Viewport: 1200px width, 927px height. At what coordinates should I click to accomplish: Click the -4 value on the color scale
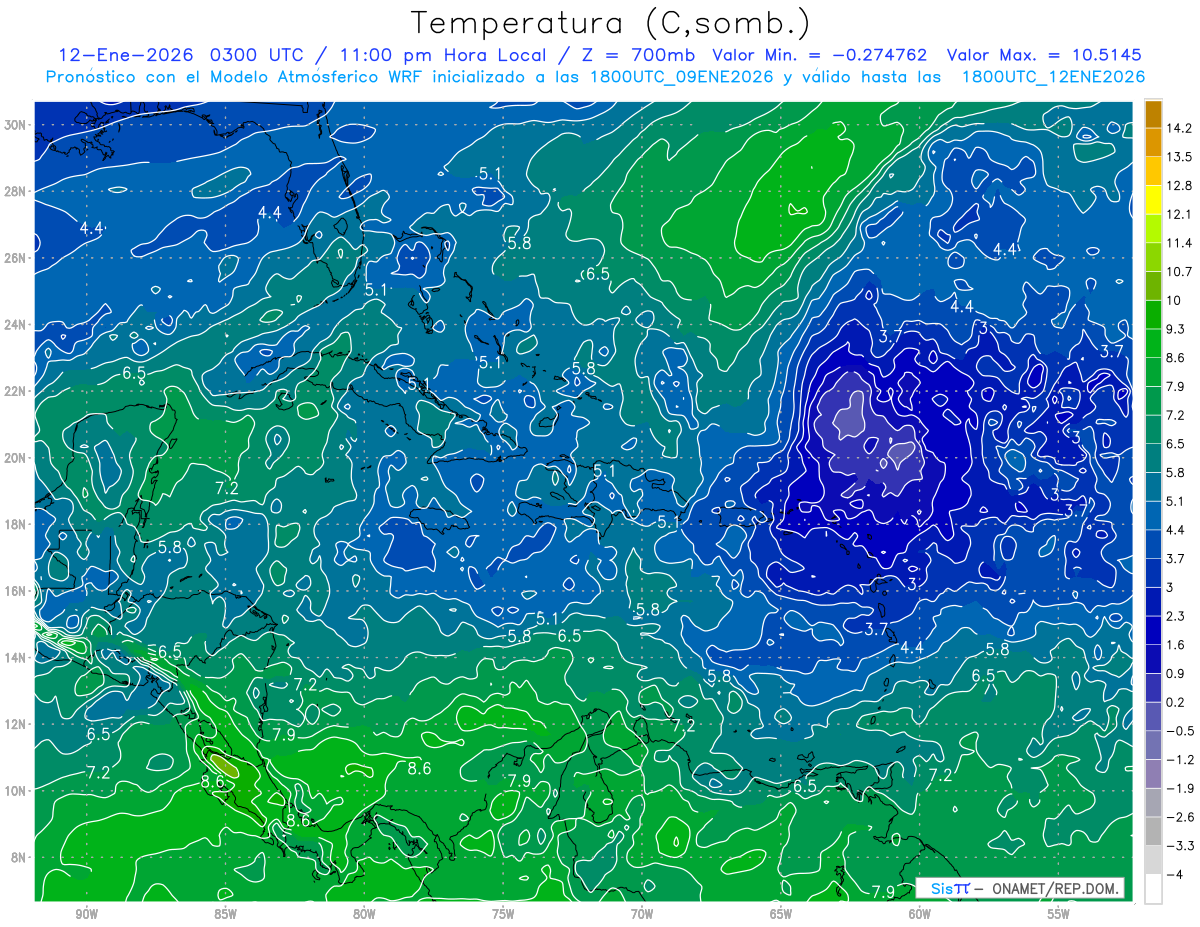[1175, 874]
